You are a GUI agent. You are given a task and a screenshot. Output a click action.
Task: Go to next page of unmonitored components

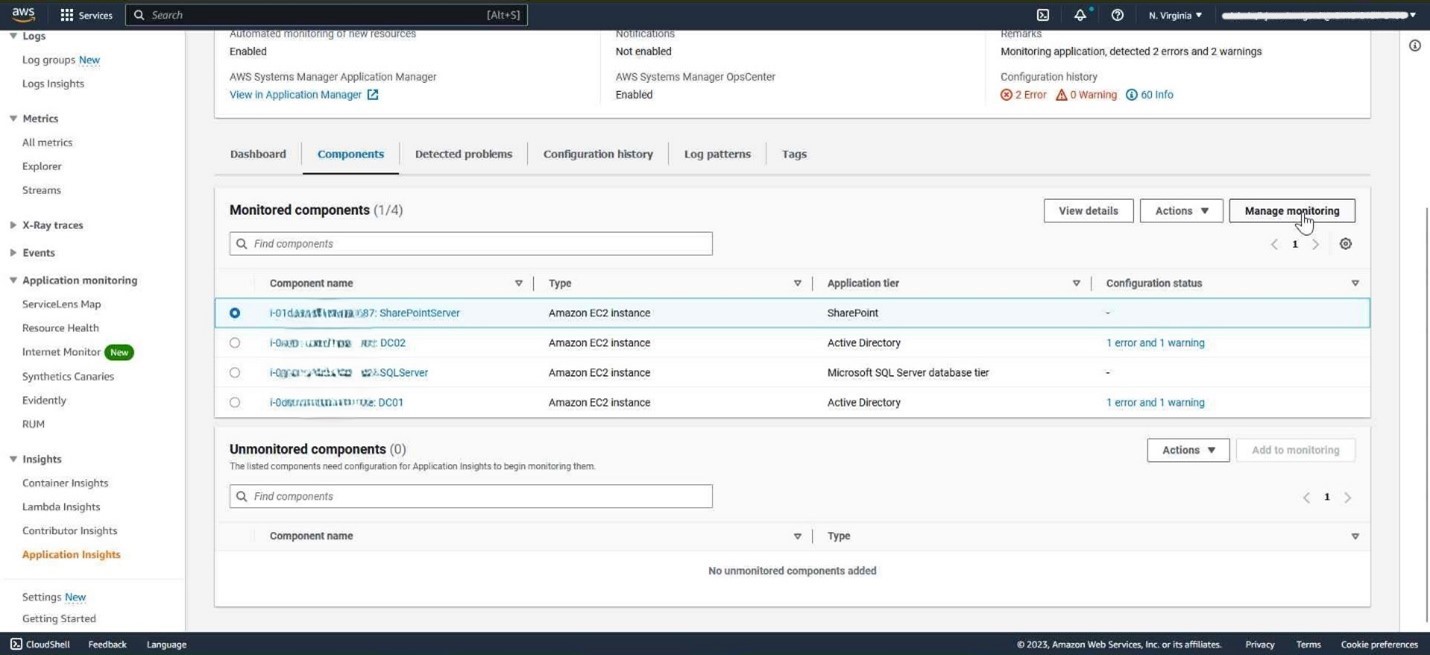click(1348, 497)
